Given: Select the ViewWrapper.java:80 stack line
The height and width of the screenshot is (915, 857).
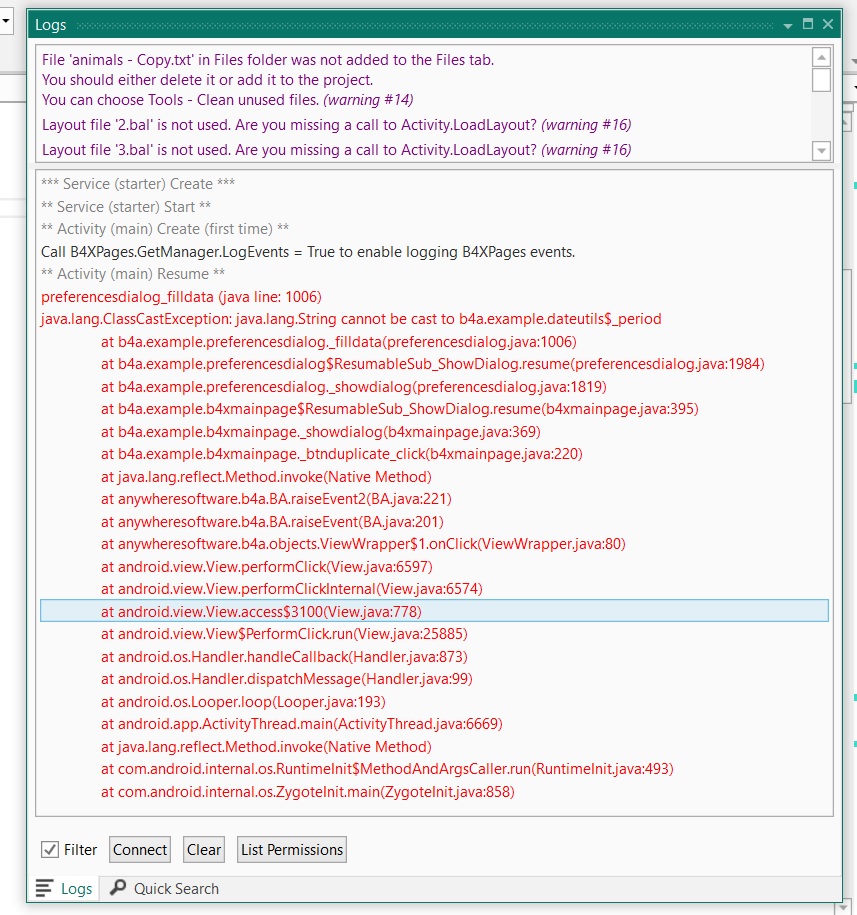Looking at the screenshot, I should pos(363,544).
